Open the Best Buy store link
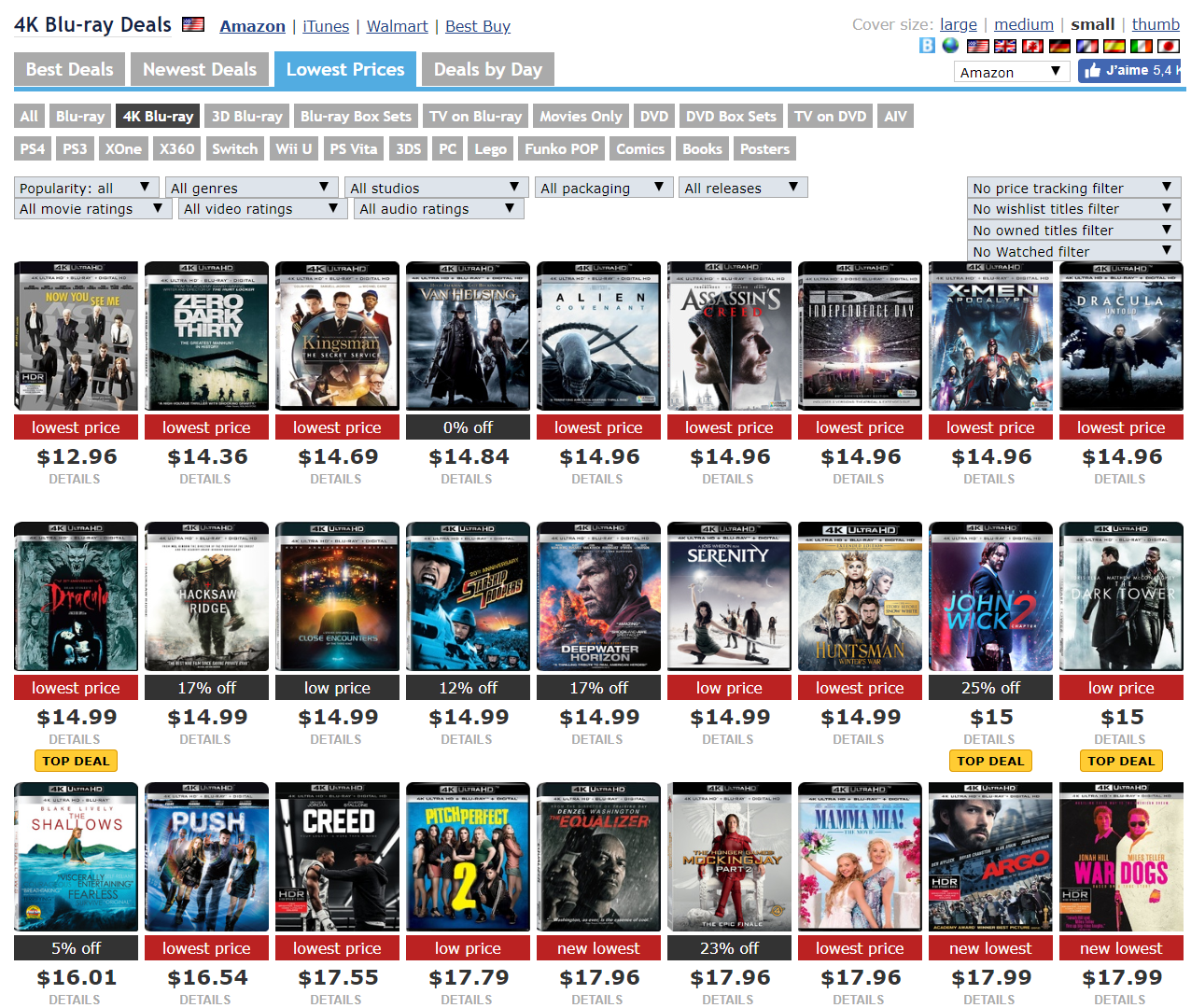Viewport: 1191px width, 1008px height. (x=478, y=26)
